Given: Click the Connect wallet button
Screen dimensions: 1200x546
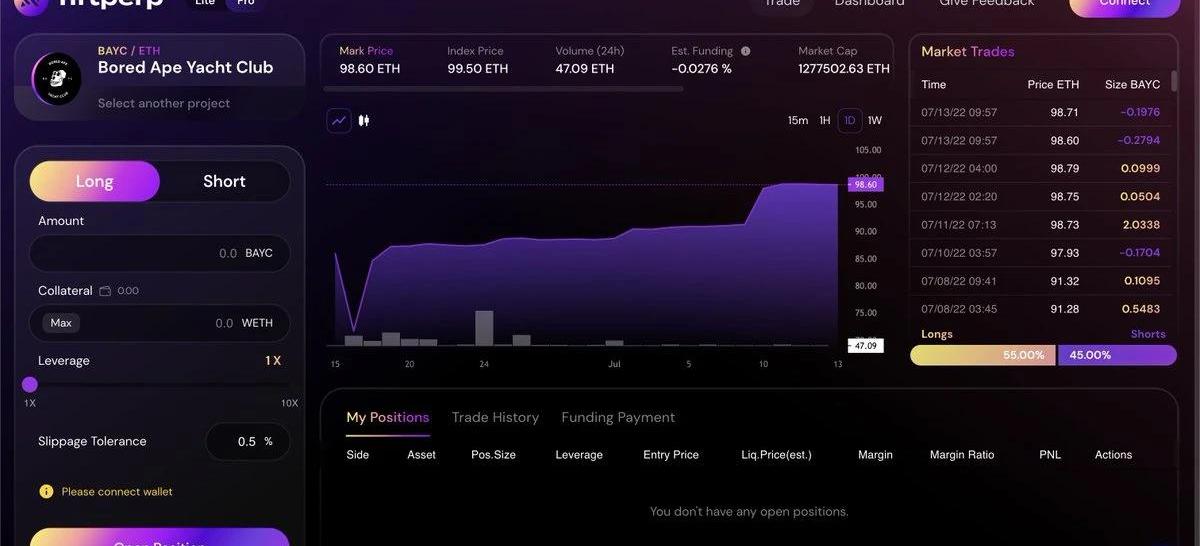Looking at the screenshot, I should click(1125, 5).
